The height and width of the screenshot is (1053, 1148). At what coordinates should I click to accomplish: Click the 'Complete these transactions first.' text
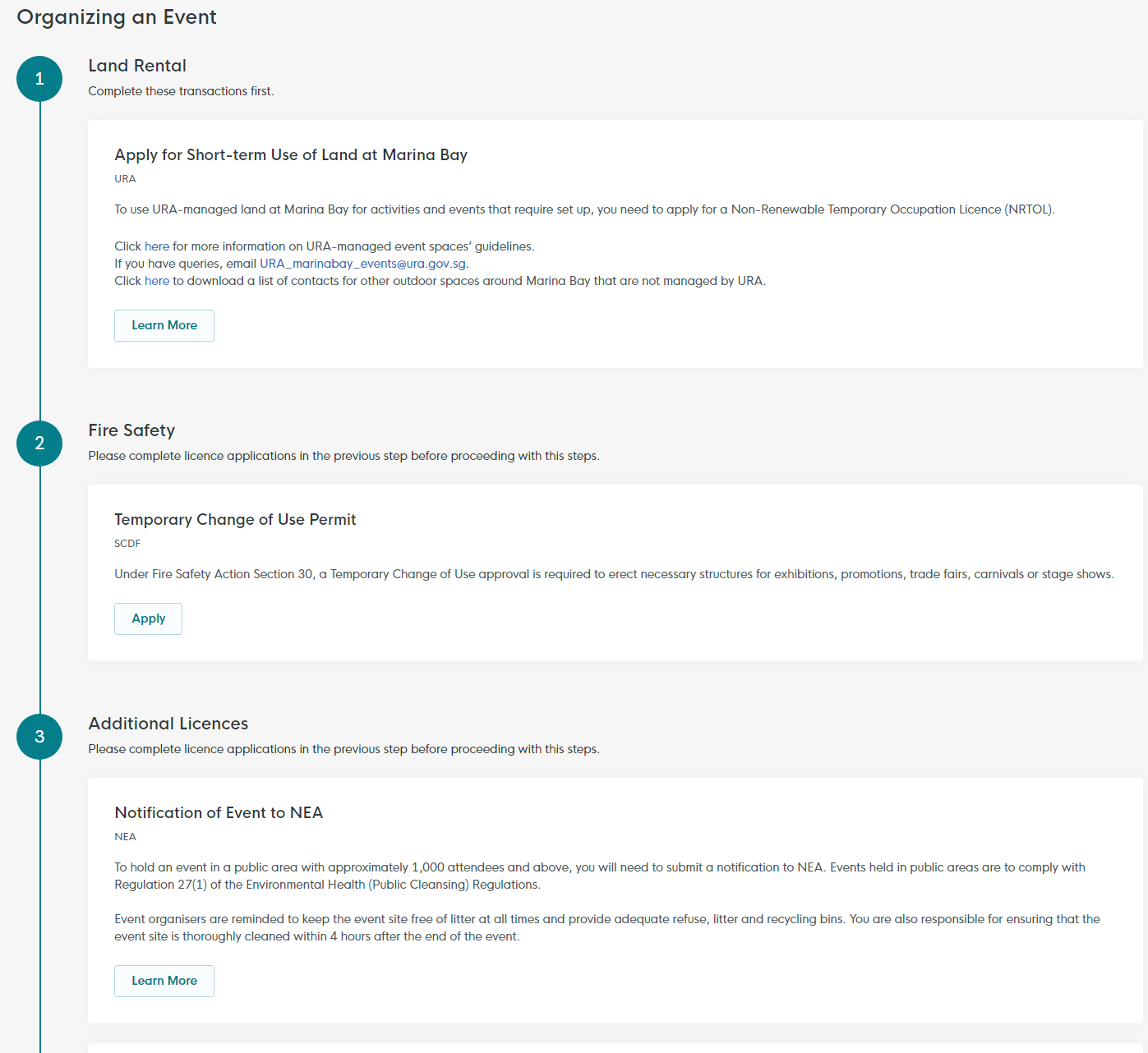[x=181, y=91]
